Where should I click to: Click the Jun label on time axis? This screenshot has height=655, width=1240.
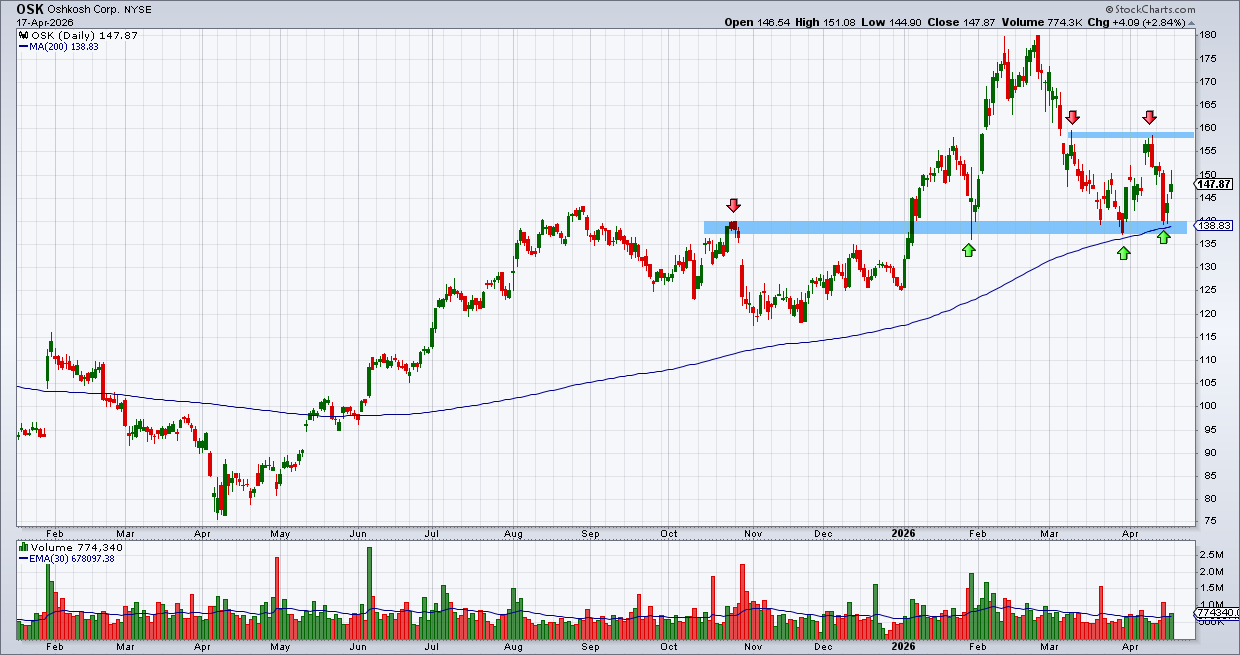tap(356, 534)
